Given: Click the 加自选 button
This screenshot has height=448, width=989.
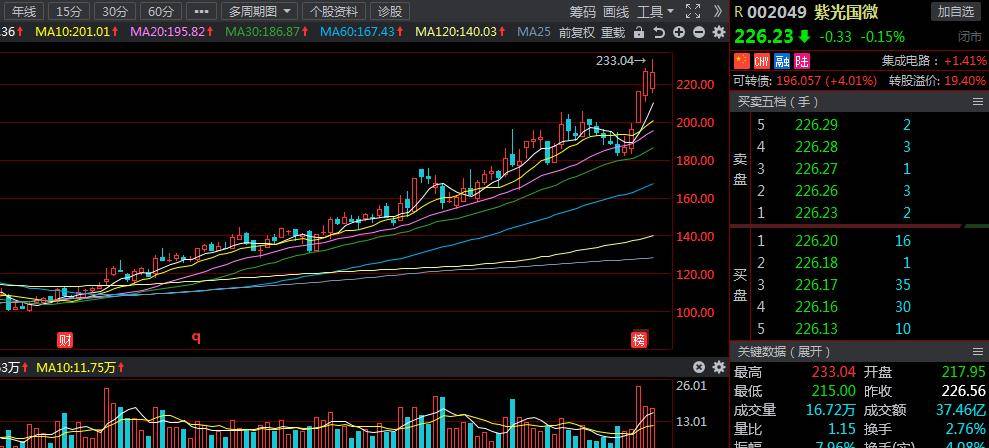Looking at the screenshot, I should [x=956, y=11].
